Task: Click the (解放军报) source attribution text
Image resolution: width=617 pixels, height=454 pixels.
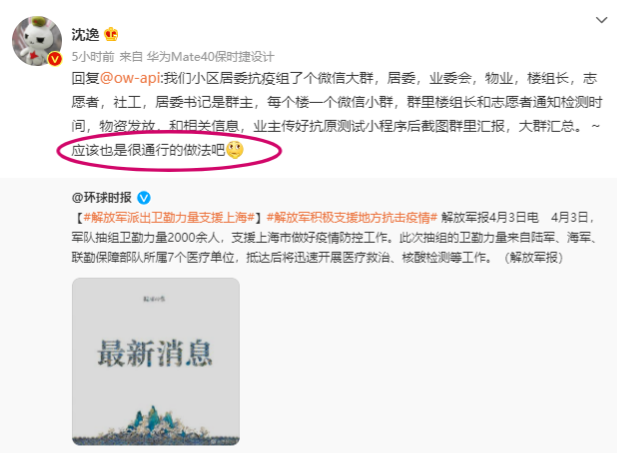Action: [533, 258]
